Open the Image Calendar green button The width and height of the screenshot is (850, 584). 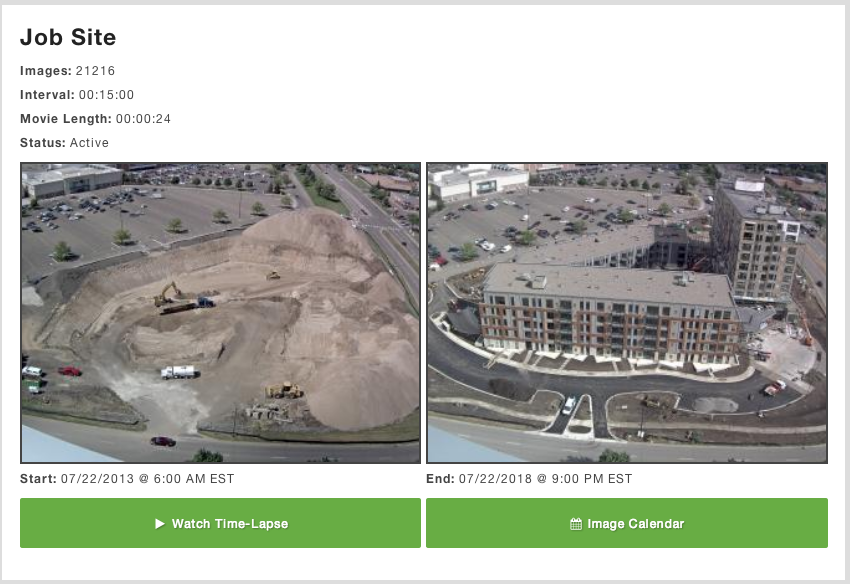pos(627,523)
